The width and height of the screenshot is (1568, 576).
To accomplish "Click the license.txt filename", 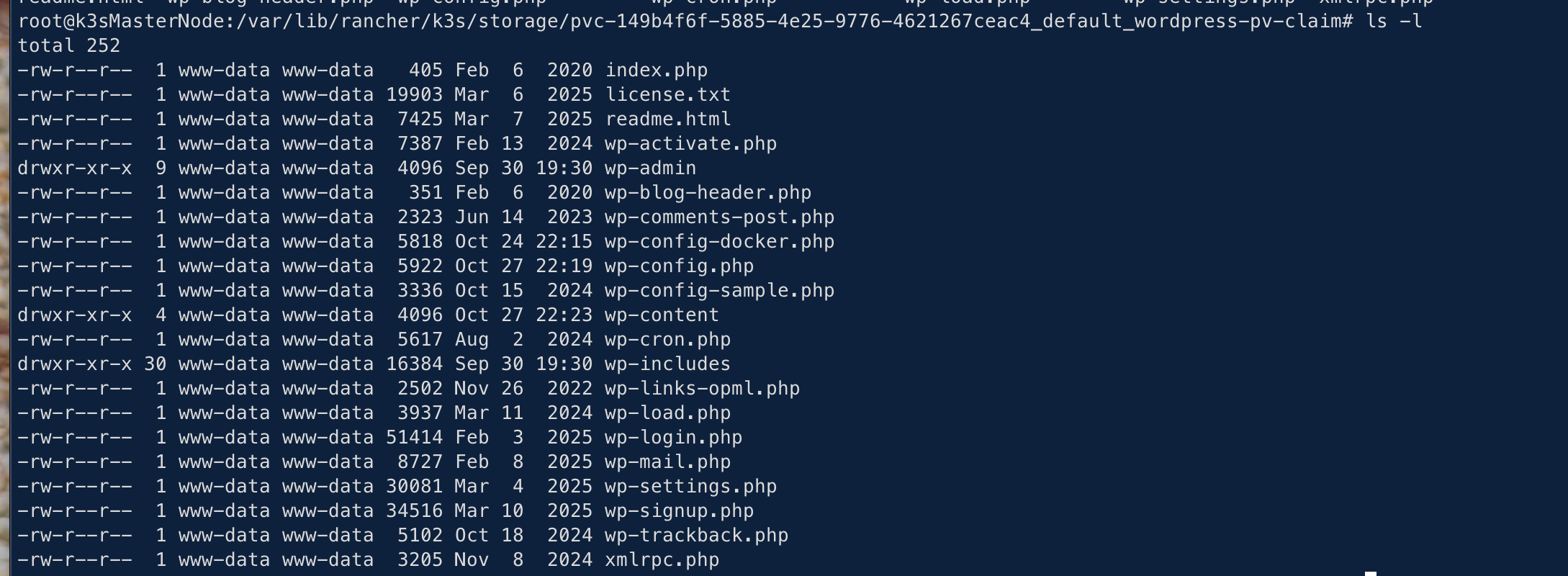I will coord(667,95).
